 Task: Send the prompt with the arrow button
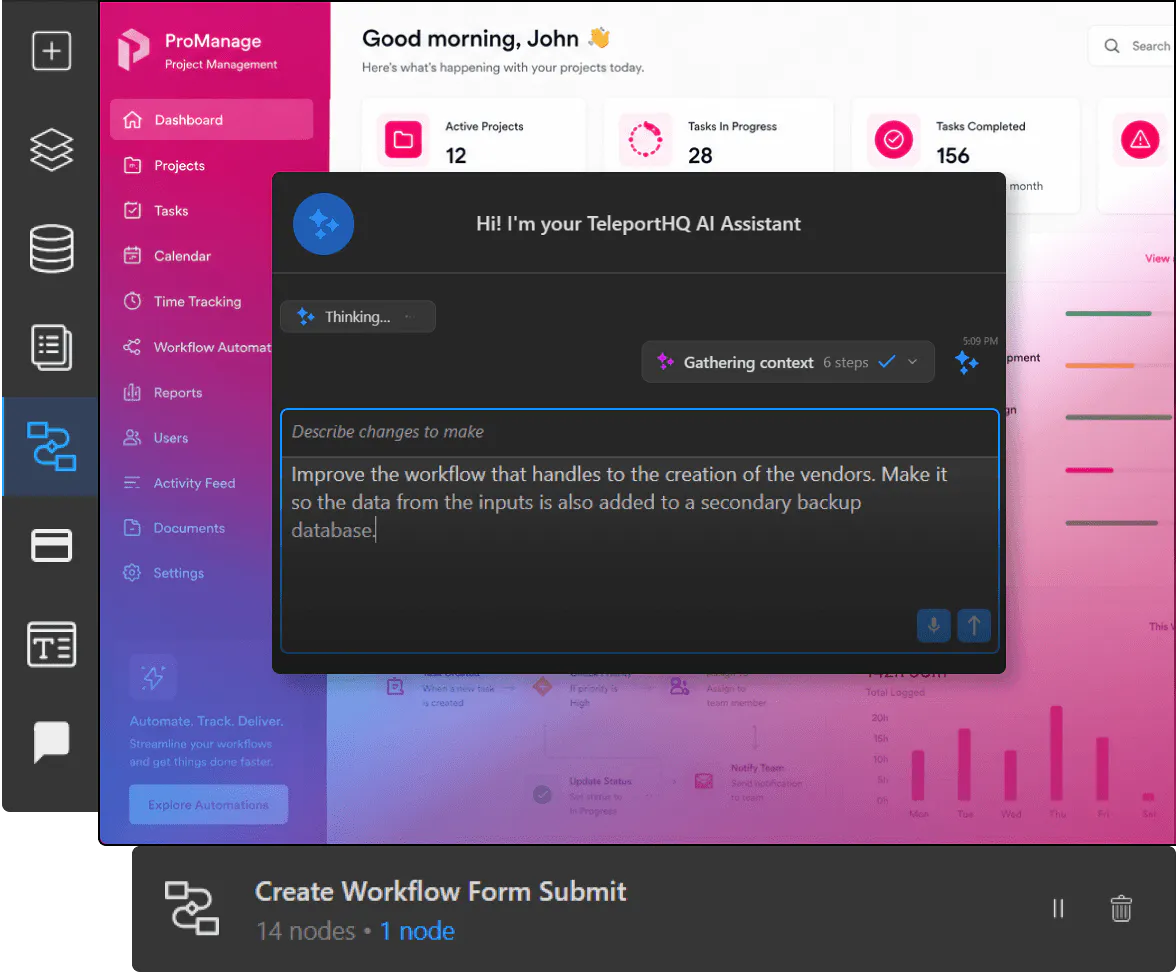[x=974, y=626]
